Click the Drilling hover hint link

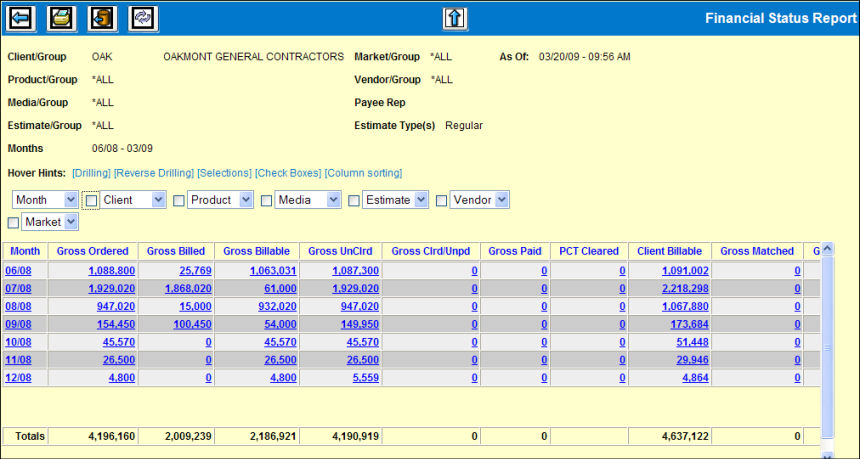coord(91,173)
